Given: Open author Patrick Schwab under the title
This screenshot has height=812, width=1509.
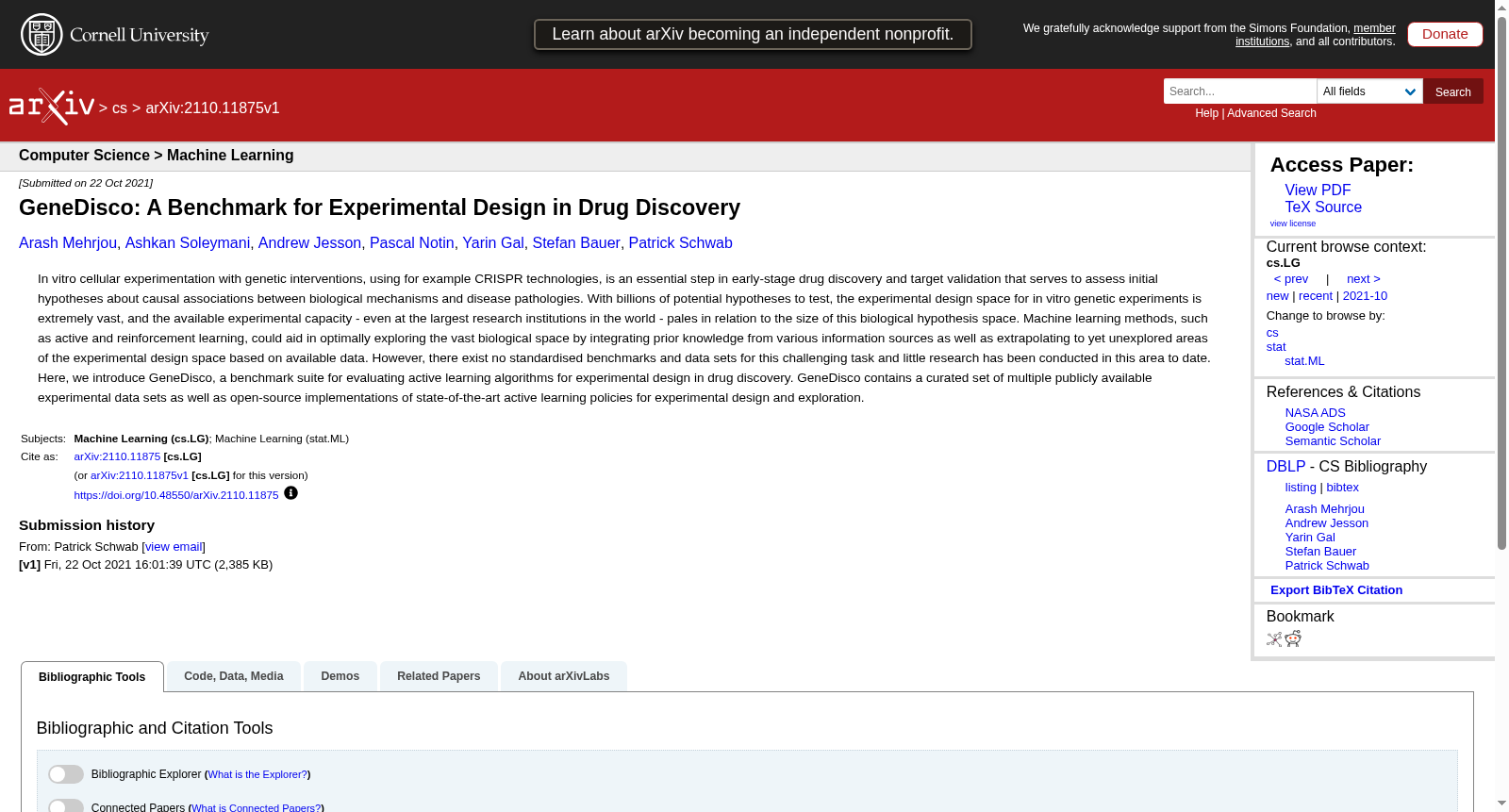Looking at the screenshot, I should point(680,243).
